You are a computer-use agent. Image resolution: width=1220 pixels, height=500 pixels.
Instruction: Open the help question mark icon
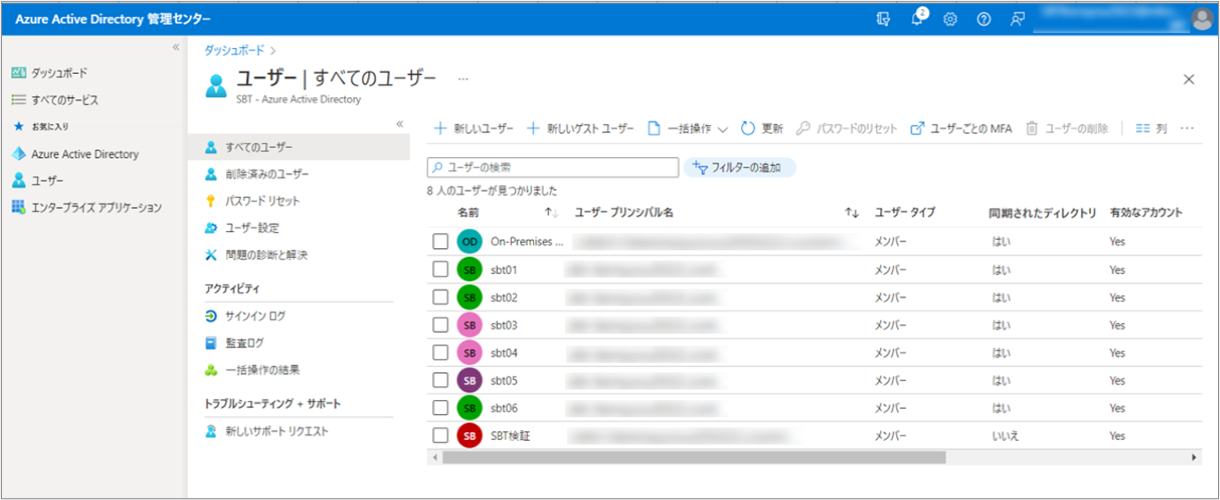coord(983,19)
